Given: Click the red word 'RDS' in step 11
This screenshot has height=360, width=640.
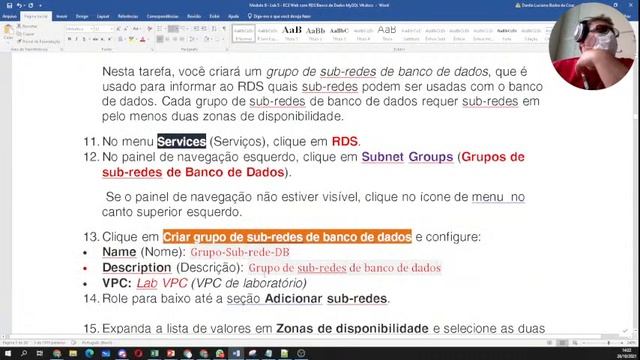Looking at the screenshot, I should [x=344, y=141].
